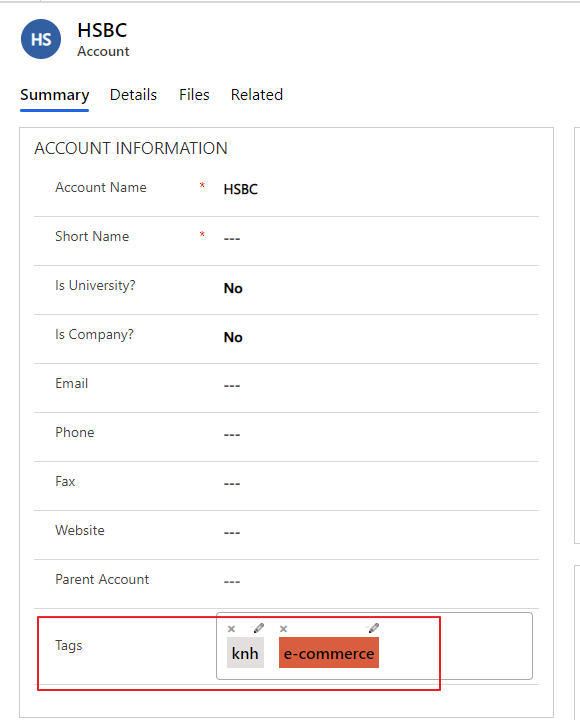Click the grey knh tag
Image resolution: width=580 pixels, height=720 pixels.
pos(245,653)
